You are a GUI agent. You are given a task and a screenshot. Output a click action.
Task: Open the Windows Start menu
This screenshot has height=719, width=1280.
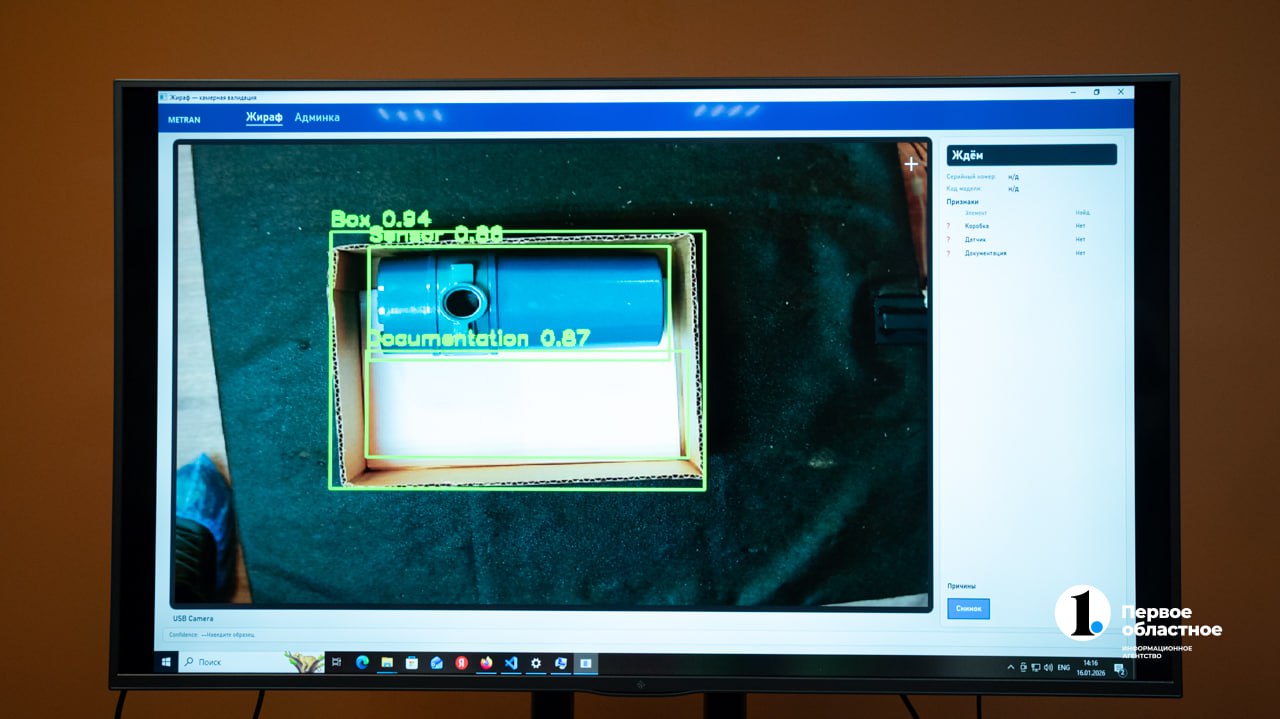click(166, 662)
